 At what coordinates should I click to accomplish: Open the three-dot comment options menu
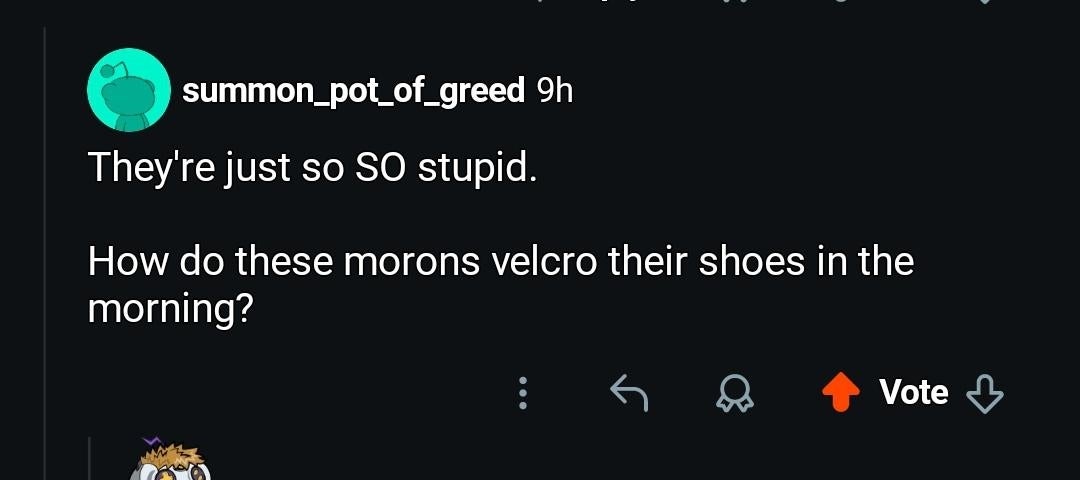pyautogui.click(x=523, y=394)
